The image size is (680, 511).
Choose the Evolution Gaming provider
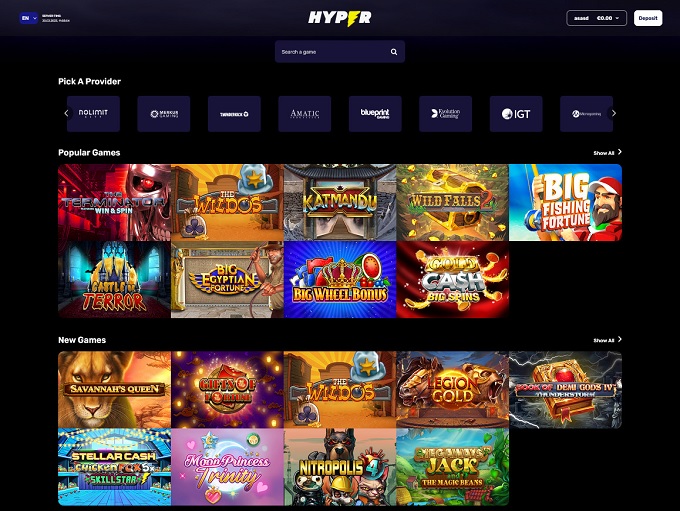pyautogui.click(x=445, y=114)
